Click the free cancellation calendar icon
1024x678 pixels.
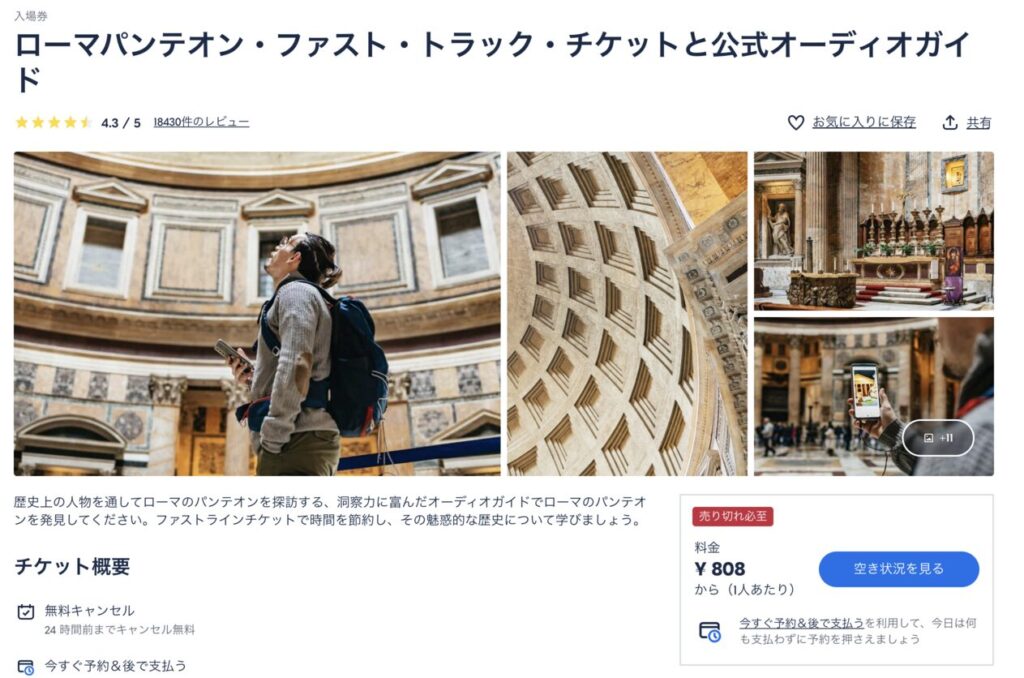click(25, 611)
